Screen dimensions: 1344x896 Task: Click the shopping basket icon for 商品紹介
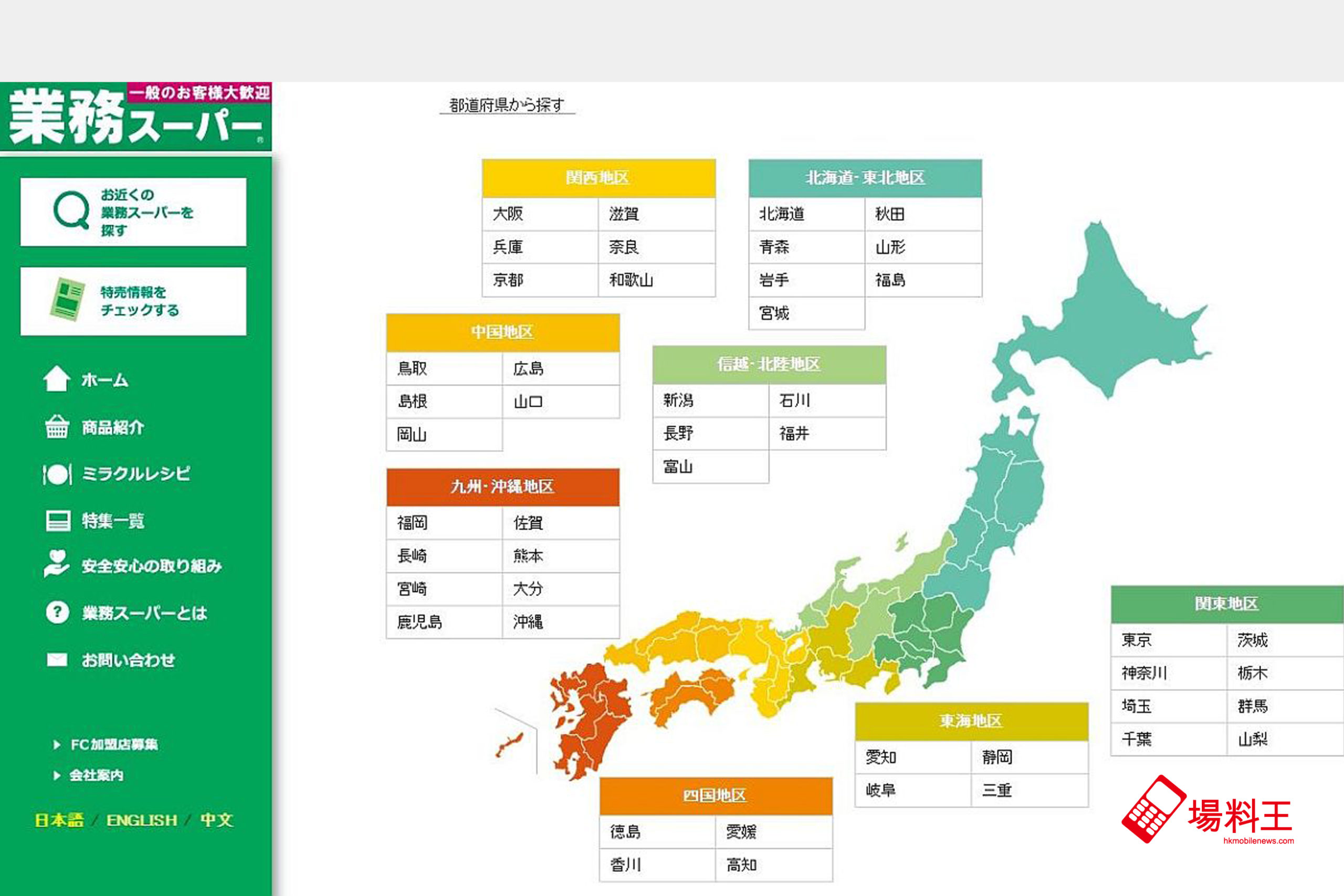57,427
